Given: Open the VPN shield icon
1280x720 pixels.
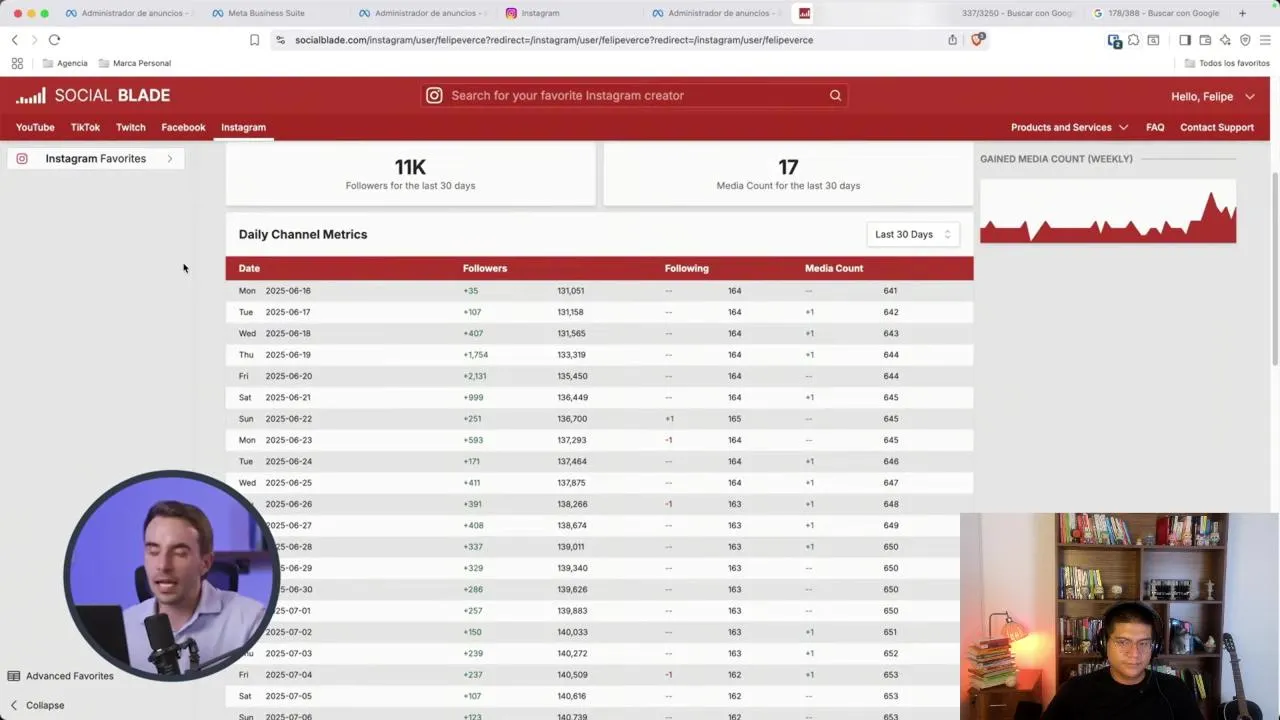Looking at the screenshot, I should tap(1245, 40).
